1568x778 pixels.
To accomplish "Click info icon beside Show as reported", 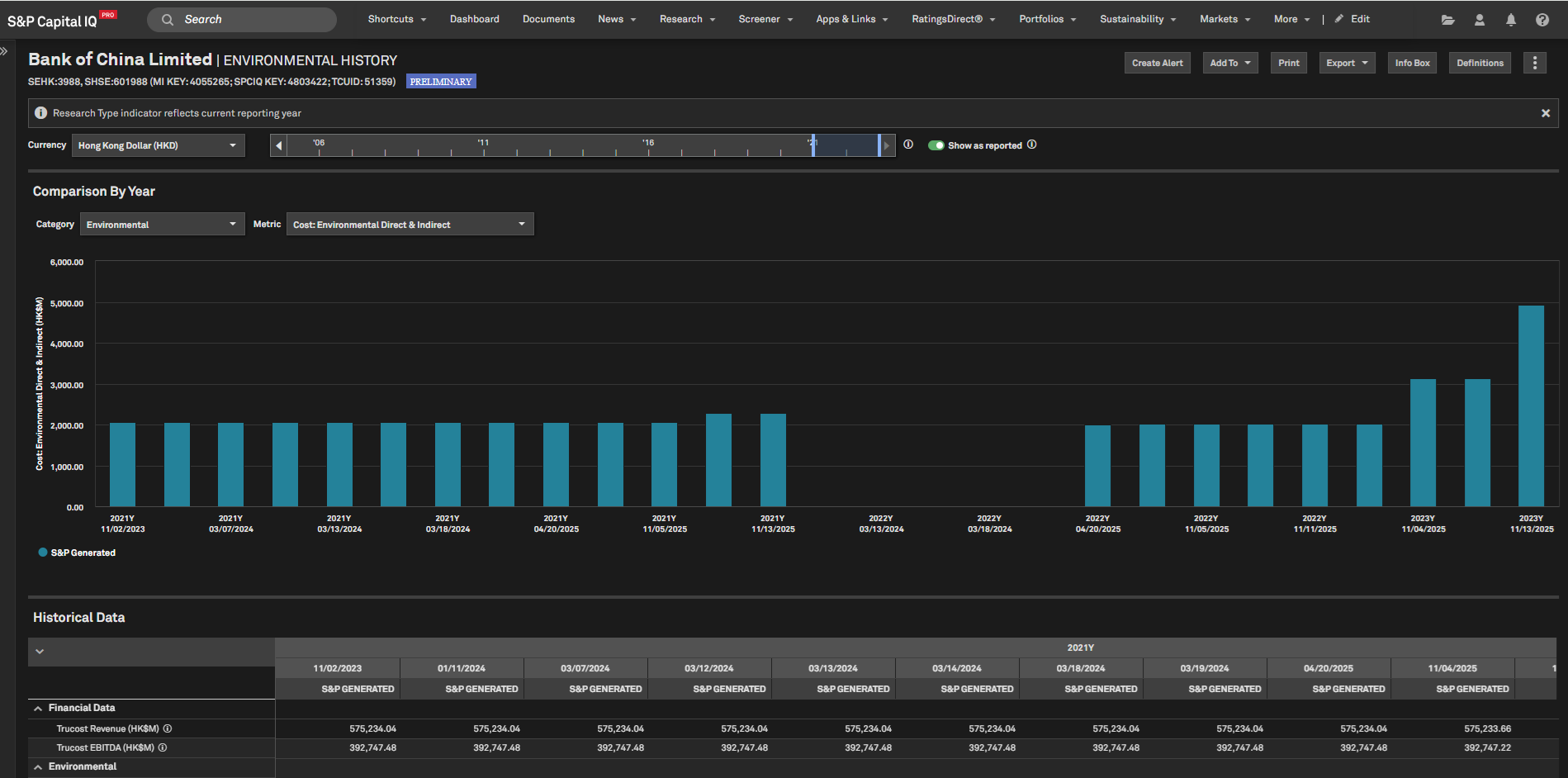I will (x=1031, y=145).
